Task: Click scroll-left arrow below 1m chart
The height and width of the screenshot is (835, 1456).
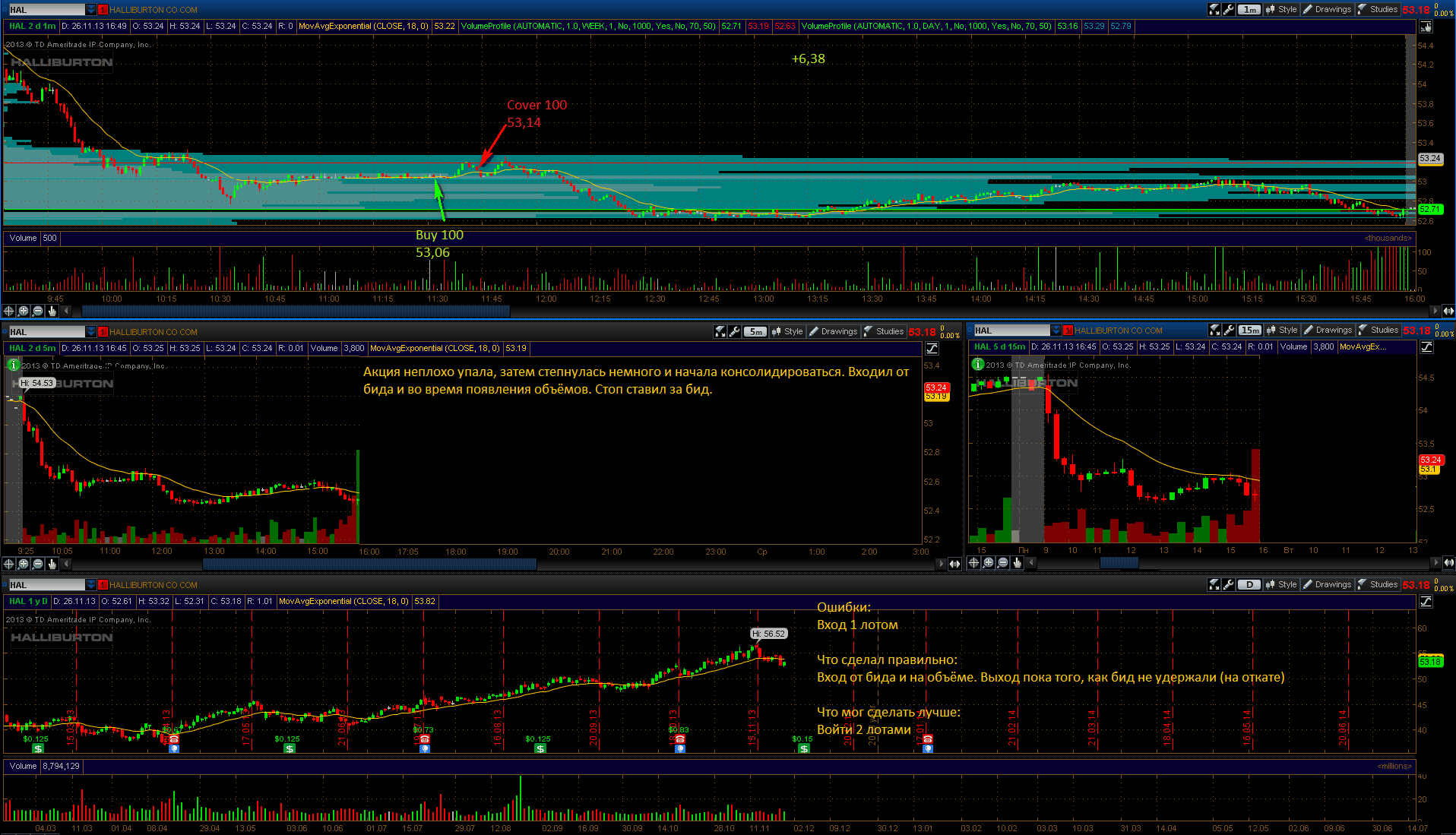Action: point(67,311)
